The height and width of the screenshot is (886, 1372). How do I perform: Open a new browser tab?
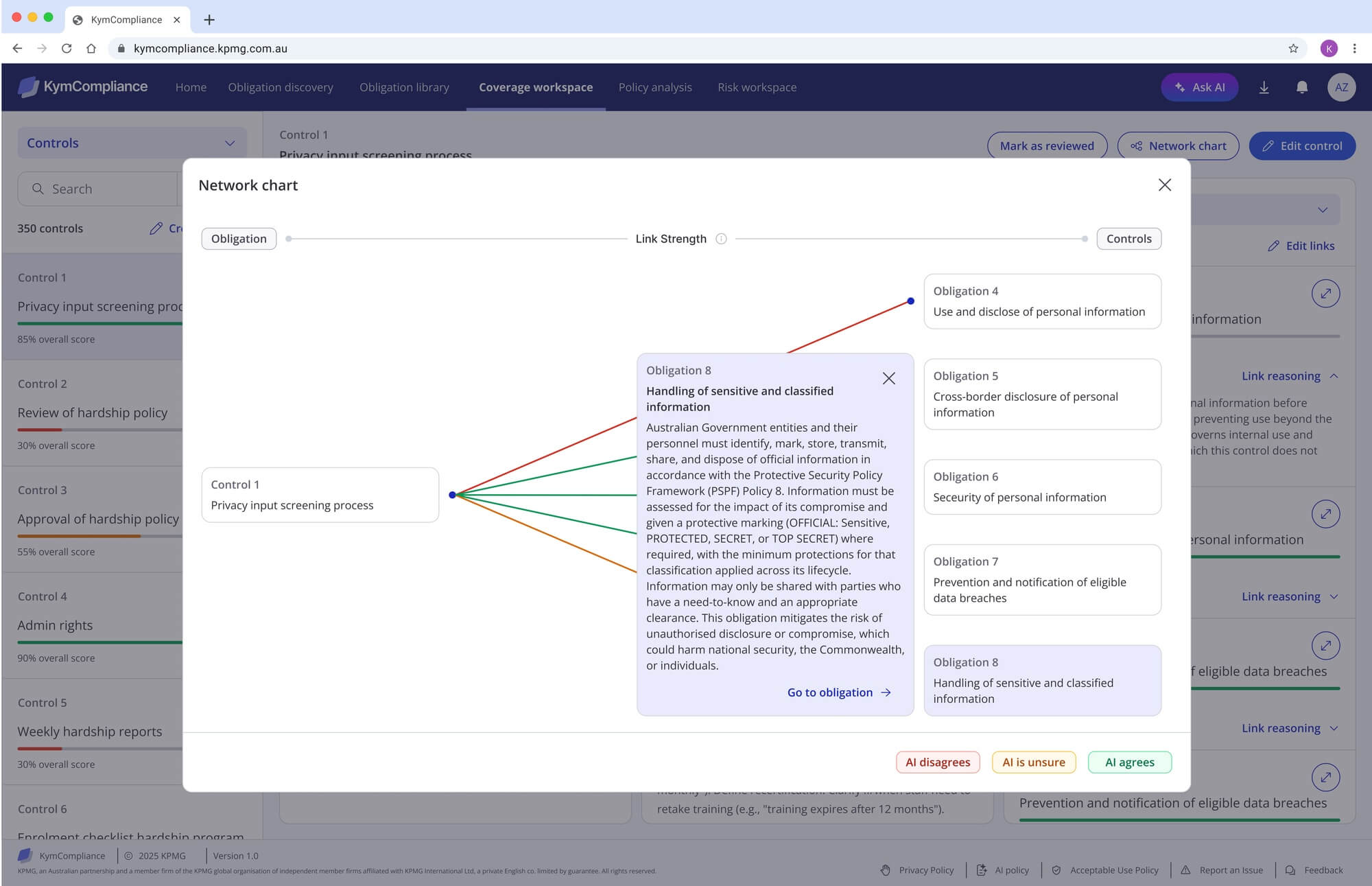click(209, 20)
